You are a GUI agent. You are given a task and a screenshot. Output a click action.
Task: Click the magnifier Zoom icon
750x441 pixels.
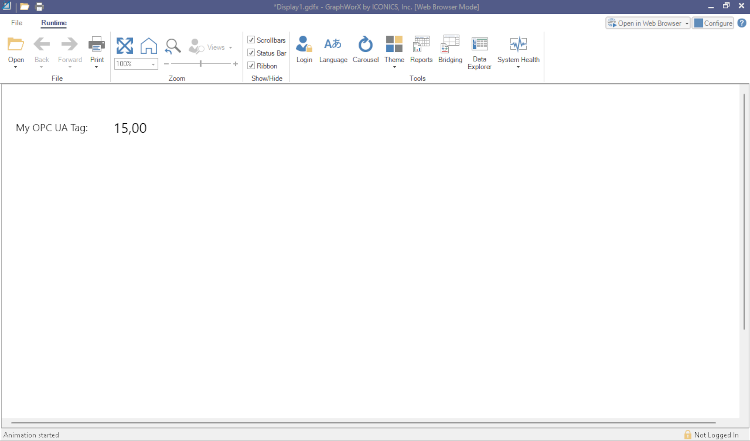(x=173, y=46)
